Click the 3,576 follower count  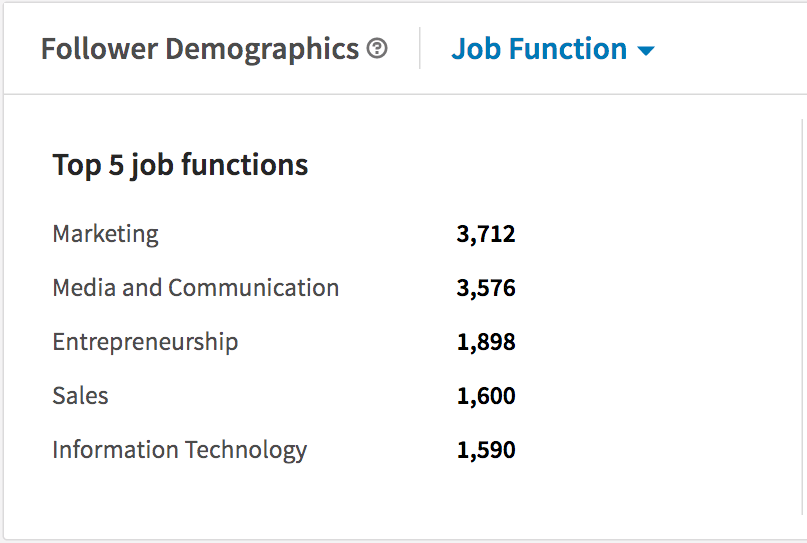486,288
